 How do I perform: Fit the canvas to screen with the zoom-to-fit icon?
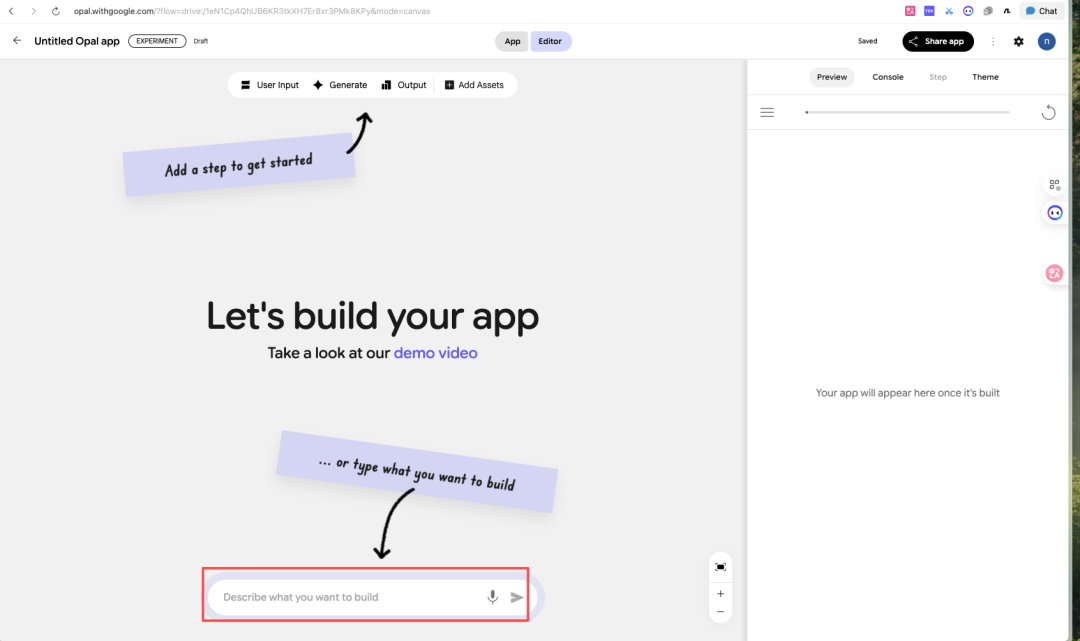click(x=720, y=567)
